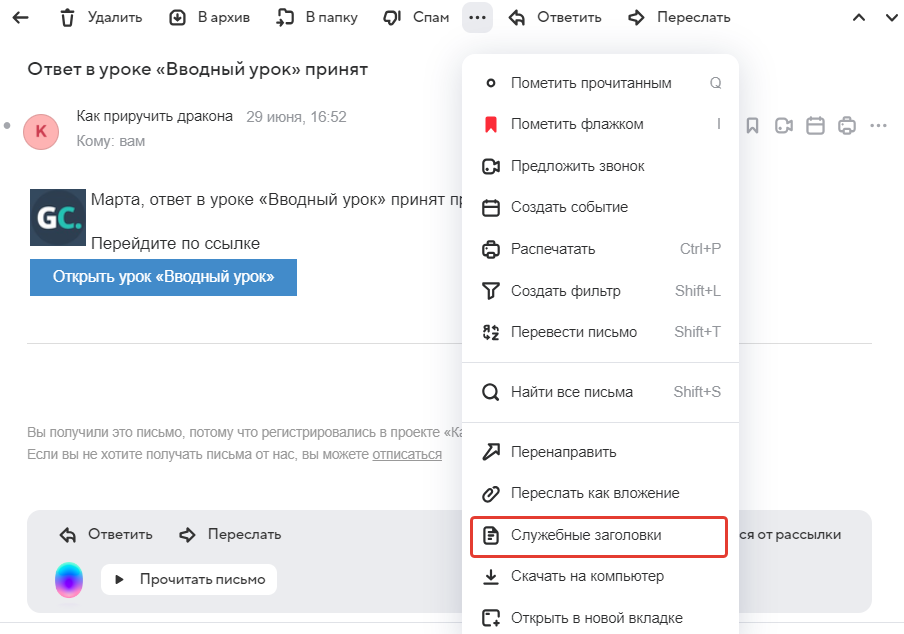The height and width of the screenshot is (634, 904).
Task: Click Прочитать письмо play button
Action: [x=189, y=579]
